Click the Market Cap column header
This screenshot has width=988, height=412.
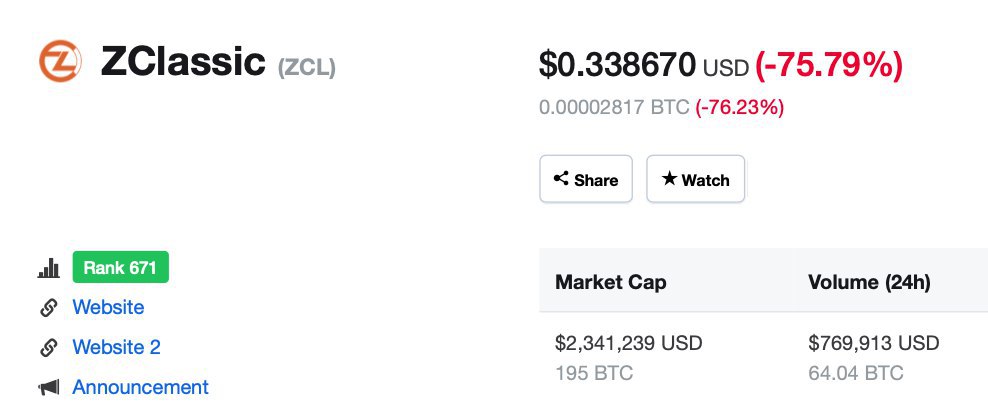610,283
